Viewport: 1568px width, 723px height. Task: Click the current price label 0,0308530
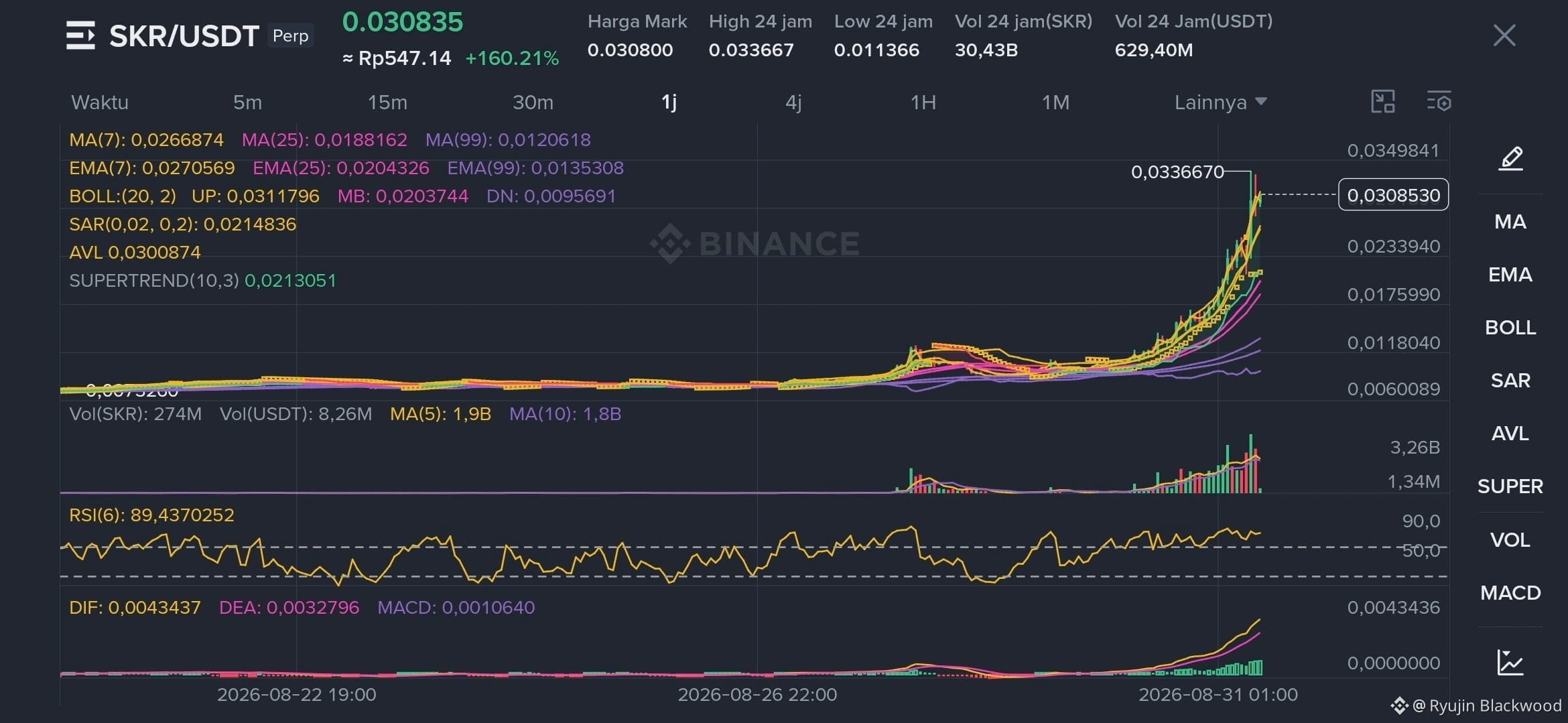(x=1393, y=195)
